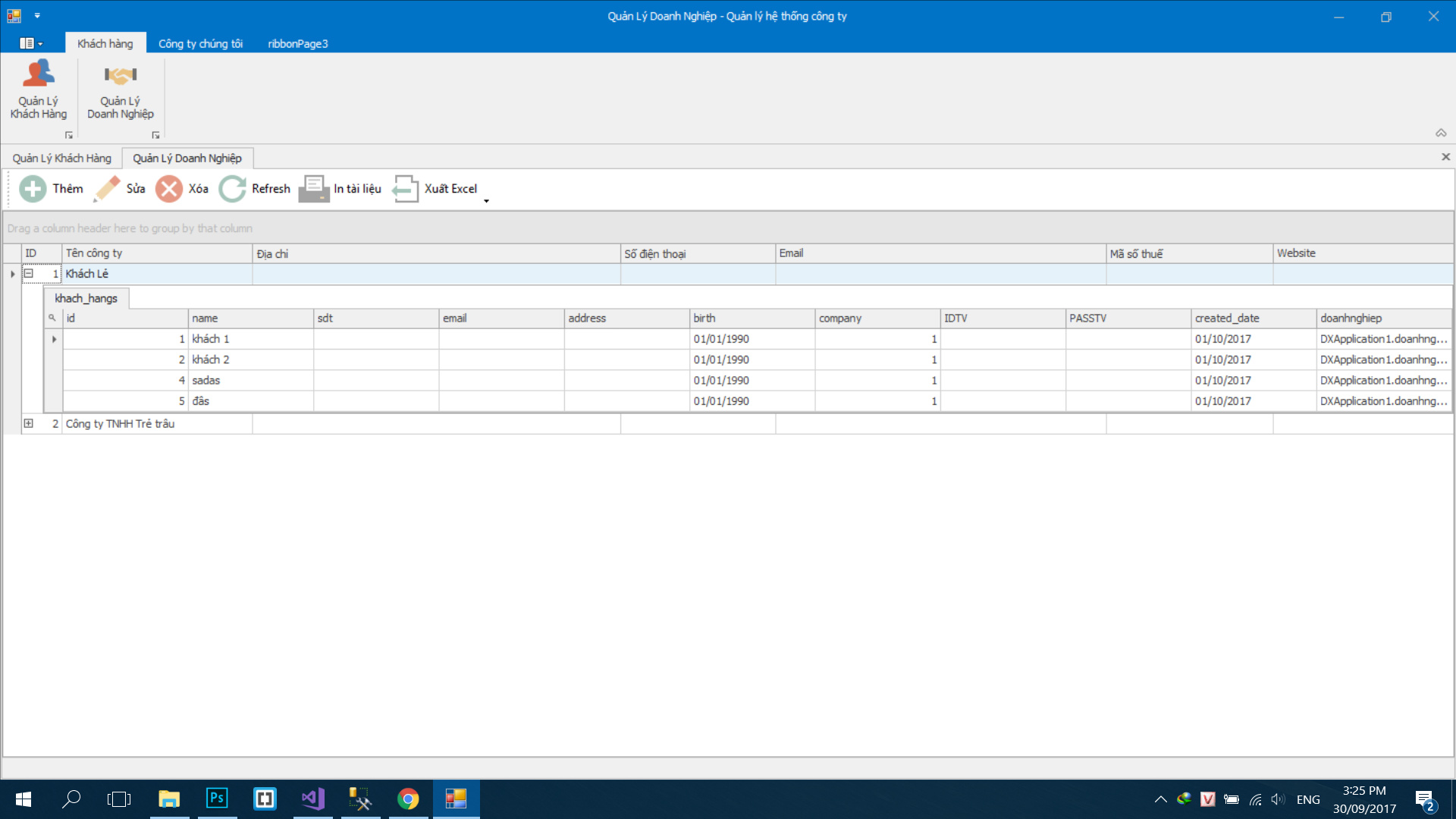Open the application menu dropdown button

click(31, 43)
